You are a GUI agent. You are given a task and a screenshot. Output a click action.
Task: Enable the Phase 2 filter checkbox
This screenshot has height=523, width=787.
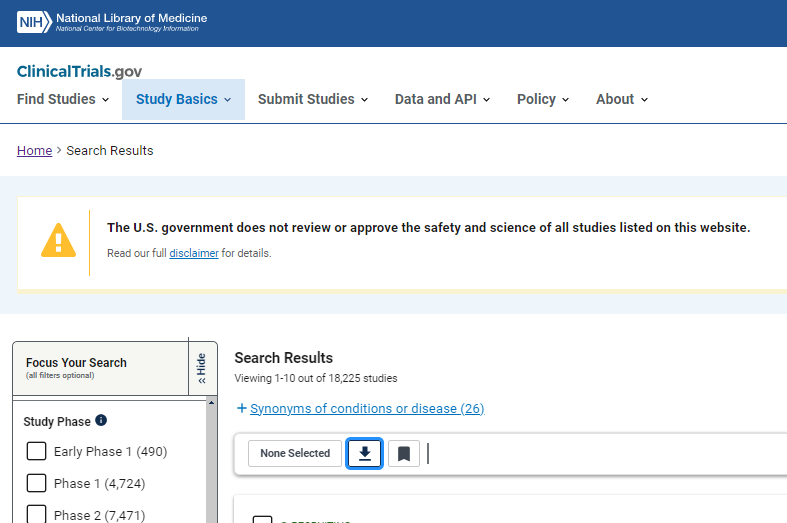(x=37, y=514)
